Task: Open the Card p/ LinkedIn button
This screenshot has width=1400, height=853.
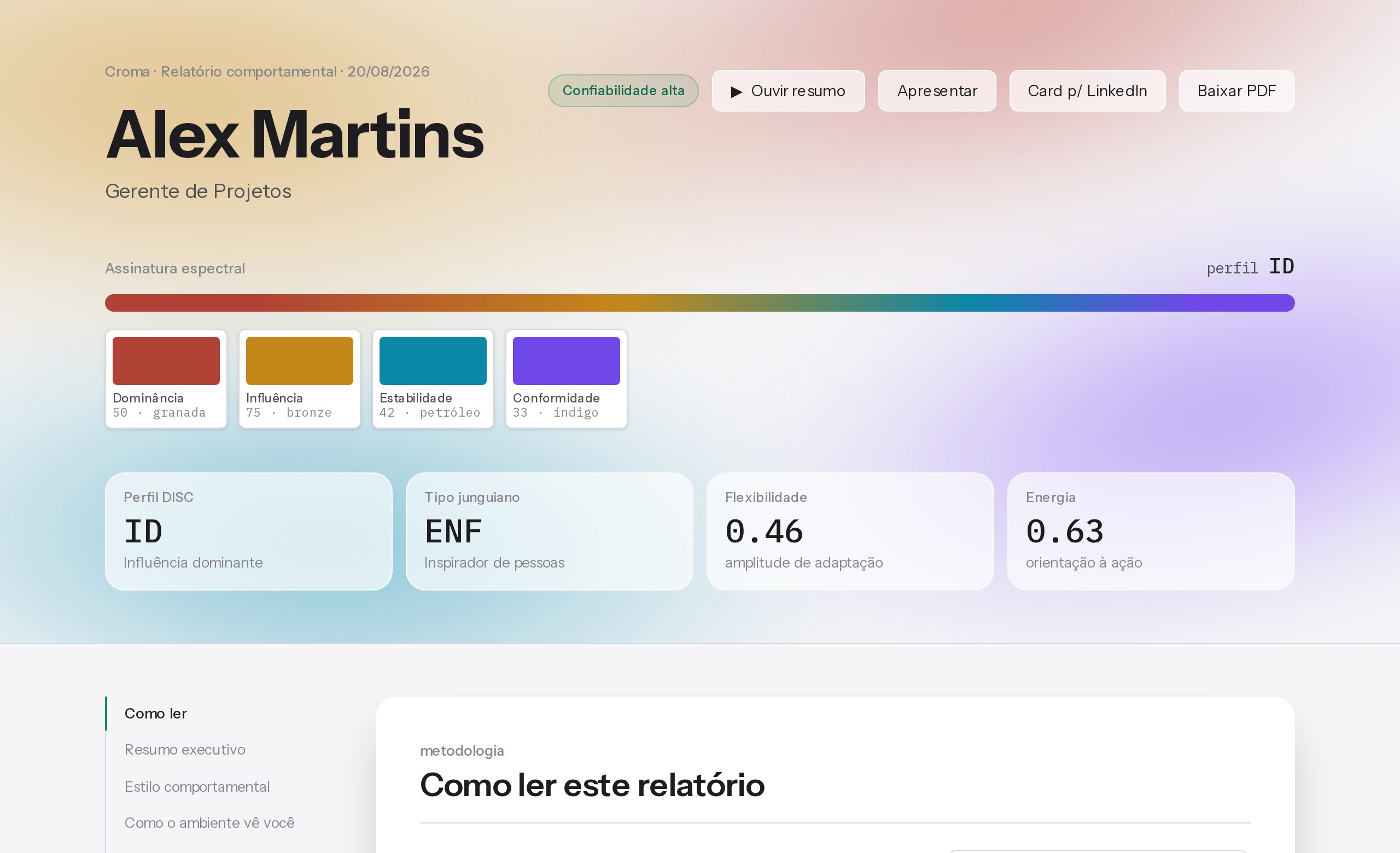Action: (1087, 91)
